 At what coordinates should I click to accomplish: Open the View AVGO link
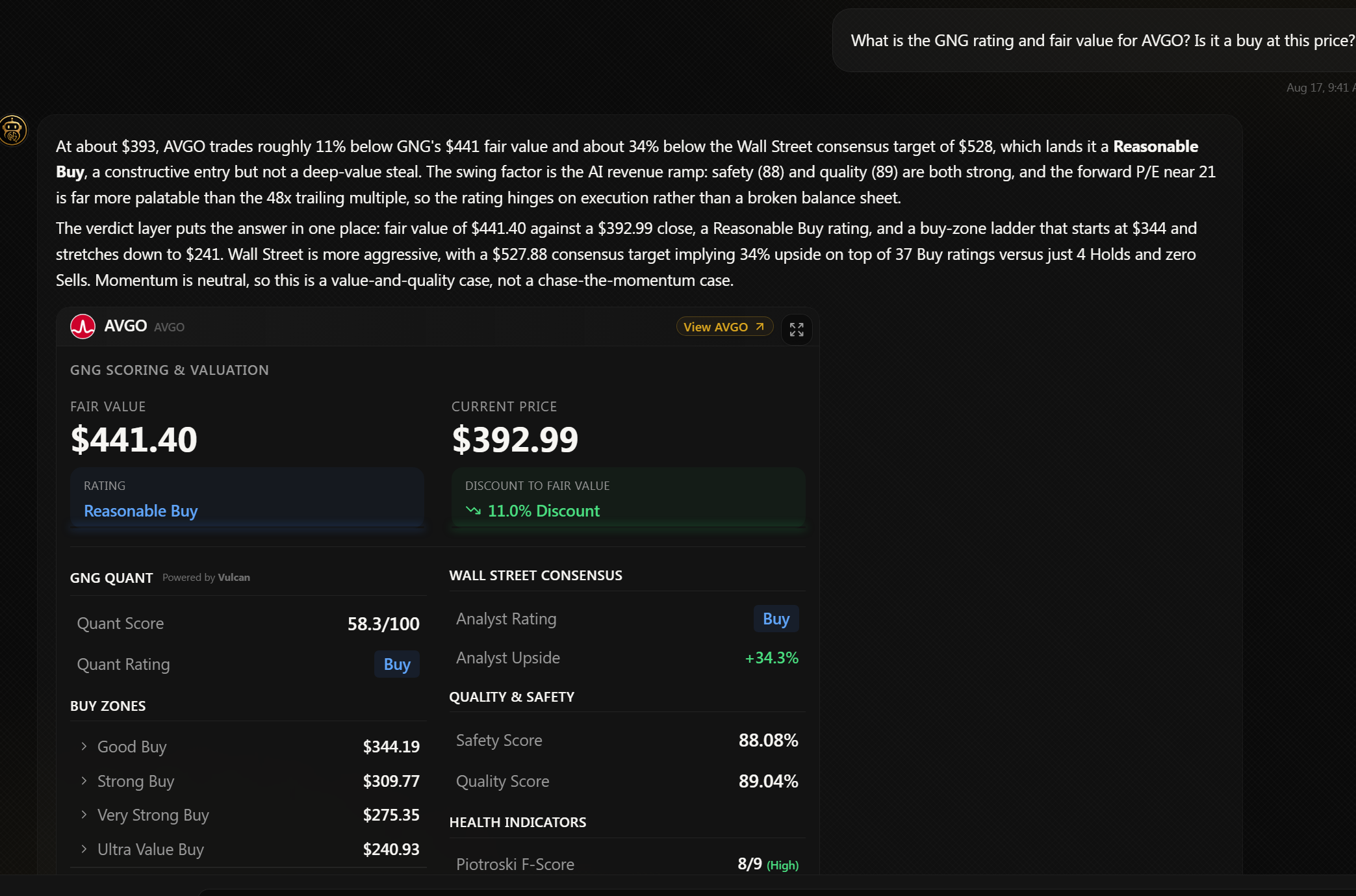tap(724, 327)
